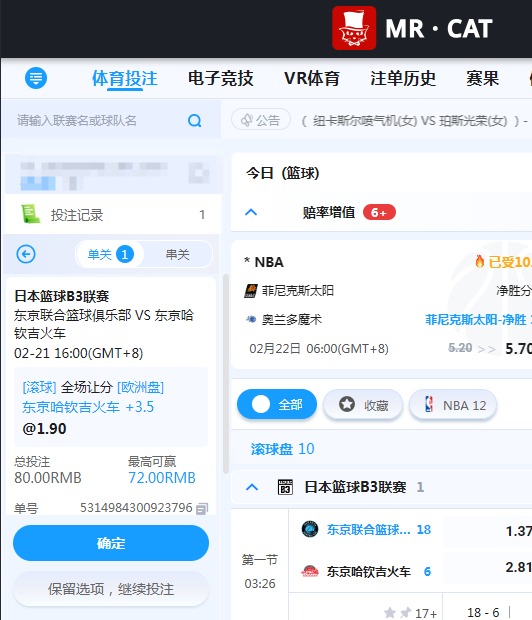
Task: Open the 赛果 tab
Action: point(482,78)
